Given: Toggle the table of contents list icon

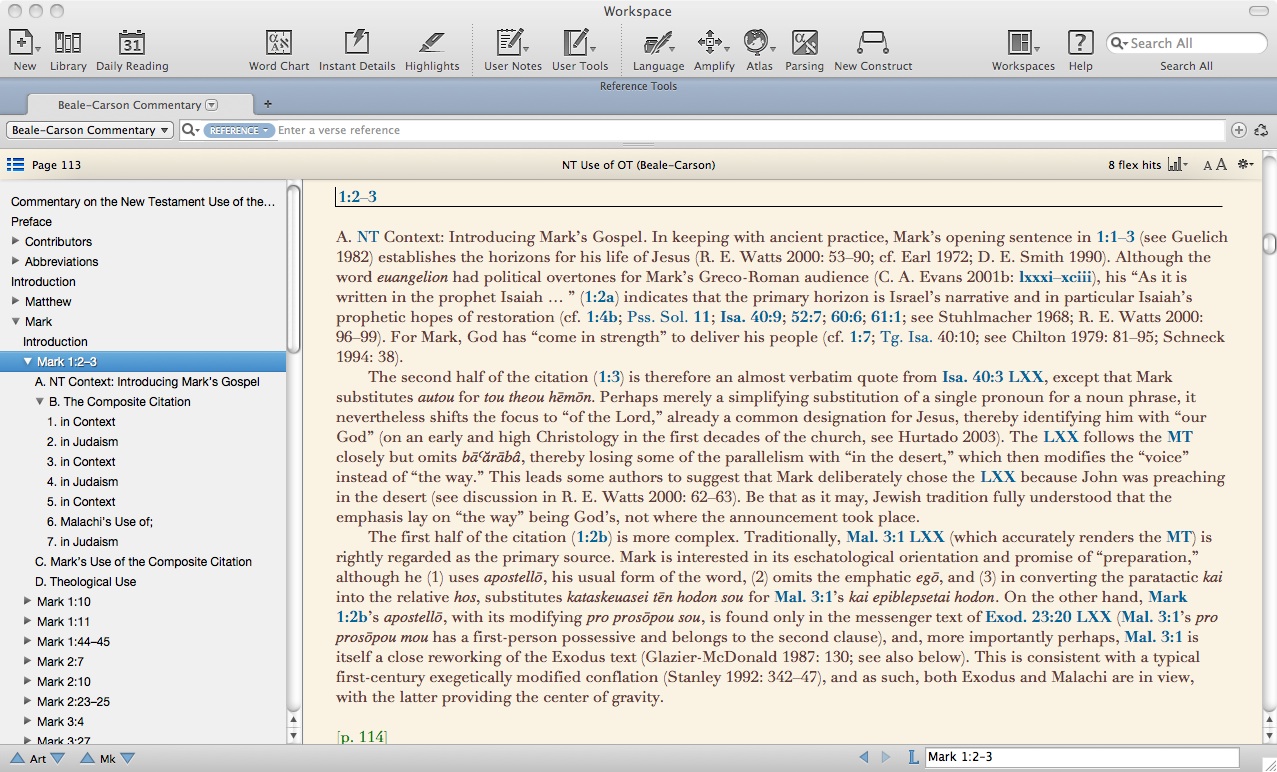Looking at the screenshot, I should pos(15,165).
